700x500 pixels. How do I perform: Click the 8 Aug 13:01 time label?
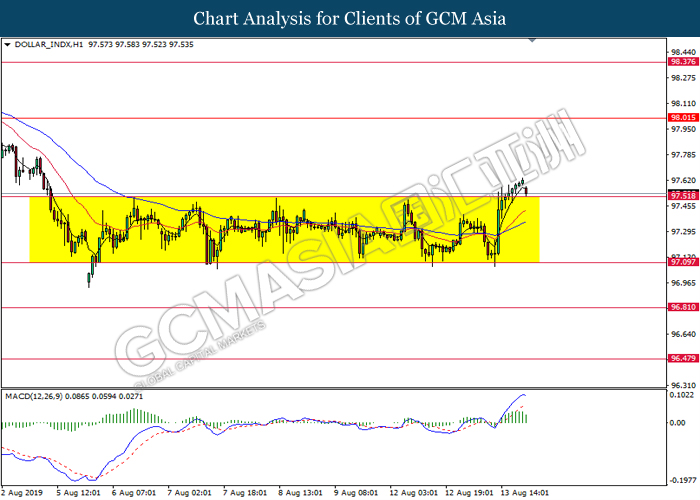point(300,493)
